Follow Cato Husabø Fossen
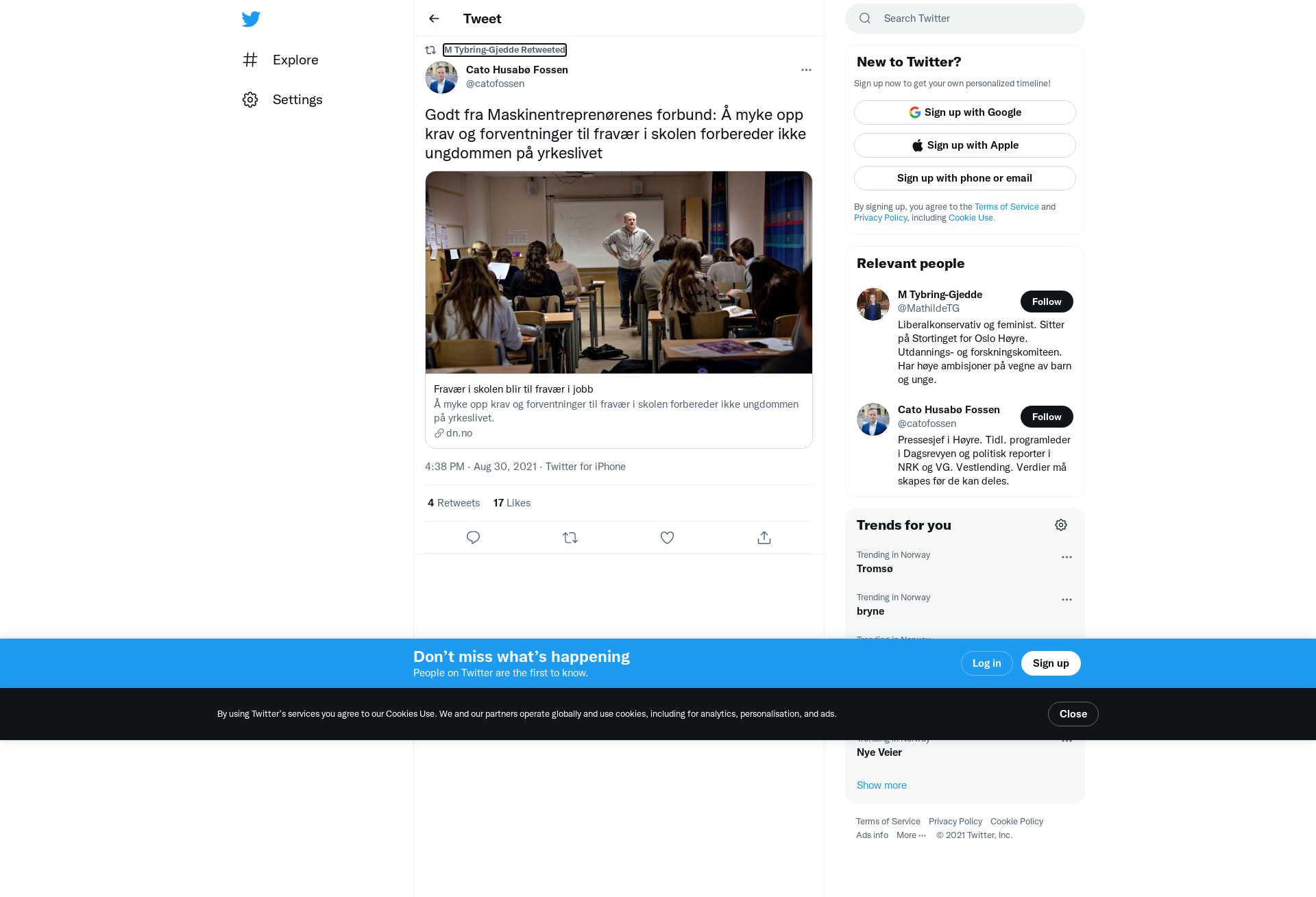Screen dimensions: 1316x897 pos(1047,417)
